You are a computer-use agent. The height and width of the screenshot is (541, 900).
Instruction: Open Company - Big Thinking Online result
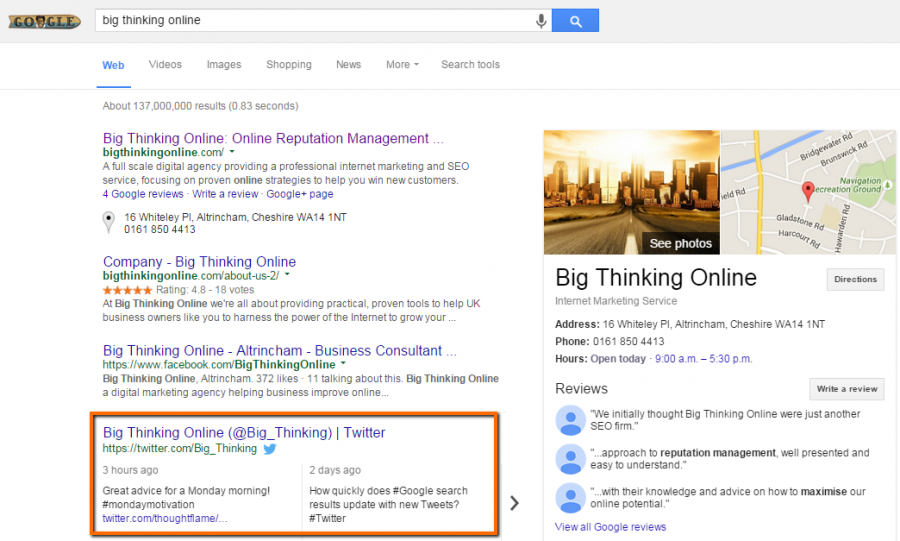click(x=199, y=262)
